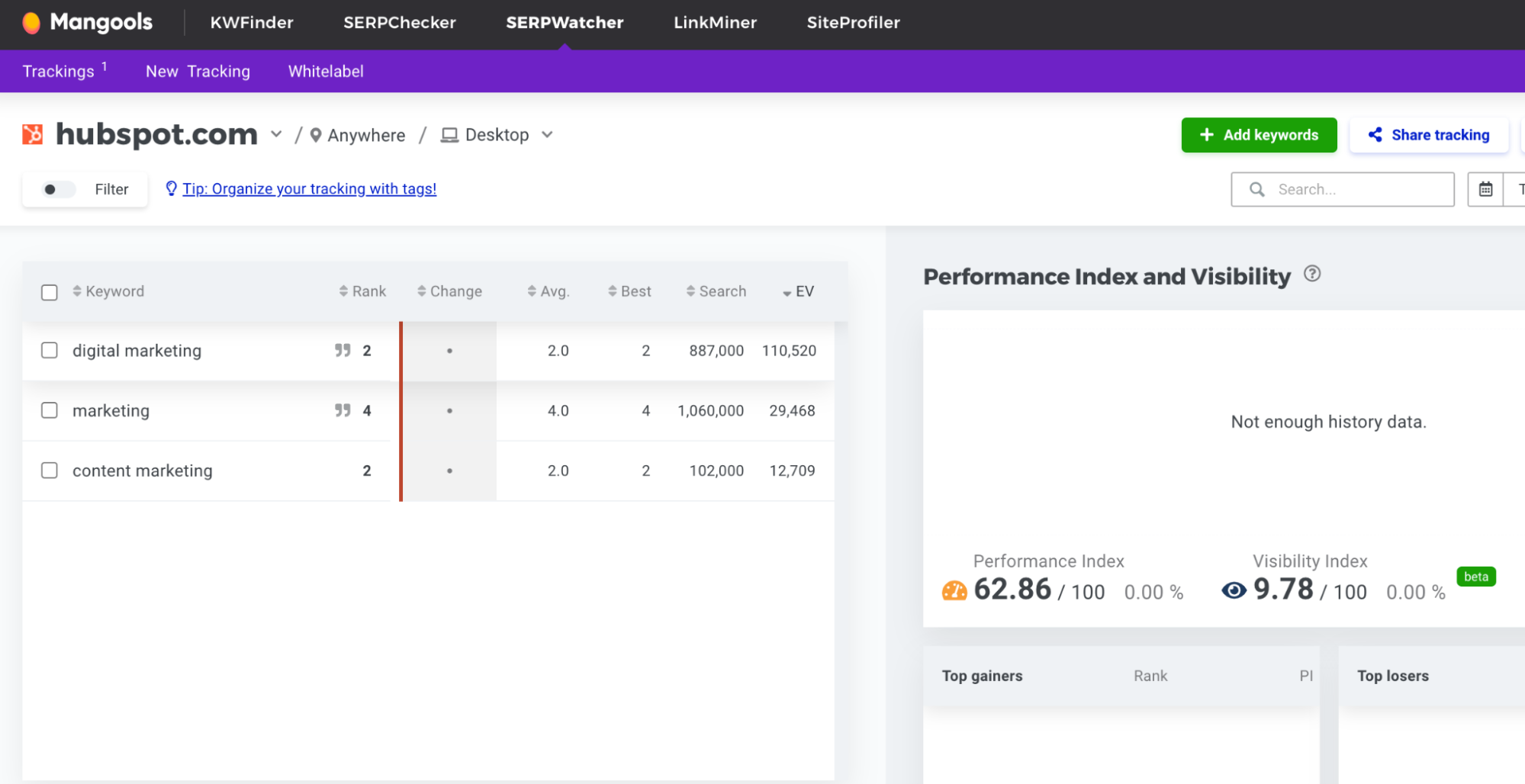The image size is (1525, 784).
Task: Sort table by Best column
Action: tap(629, 291)
